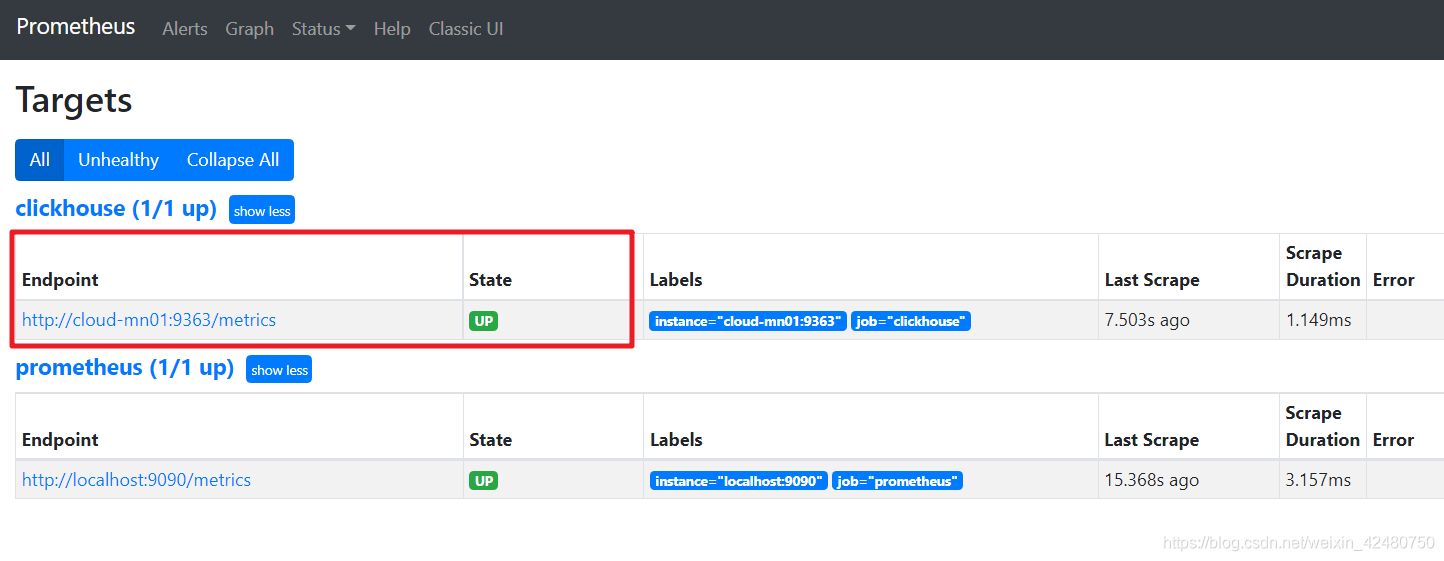Click Endpoint column header in prometheus table
Image resolution: width=1444 pixels, height=561 pixels.
(x=60, y=440)
